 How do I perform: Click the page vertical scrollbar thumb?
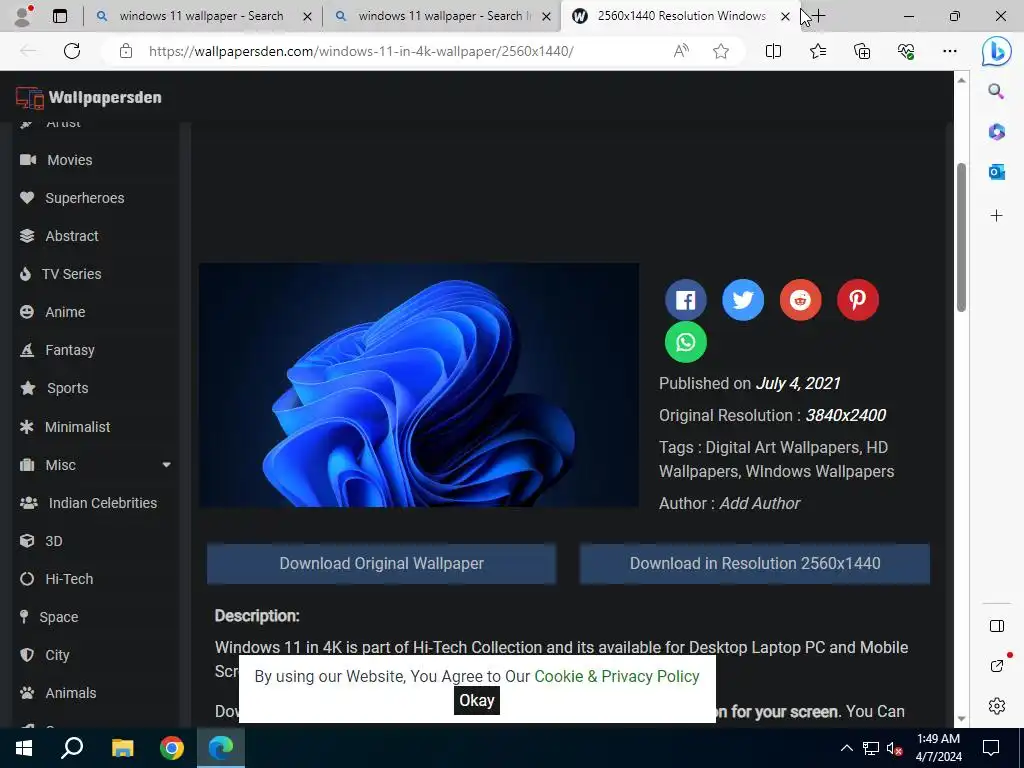click(x=961, y=237)
